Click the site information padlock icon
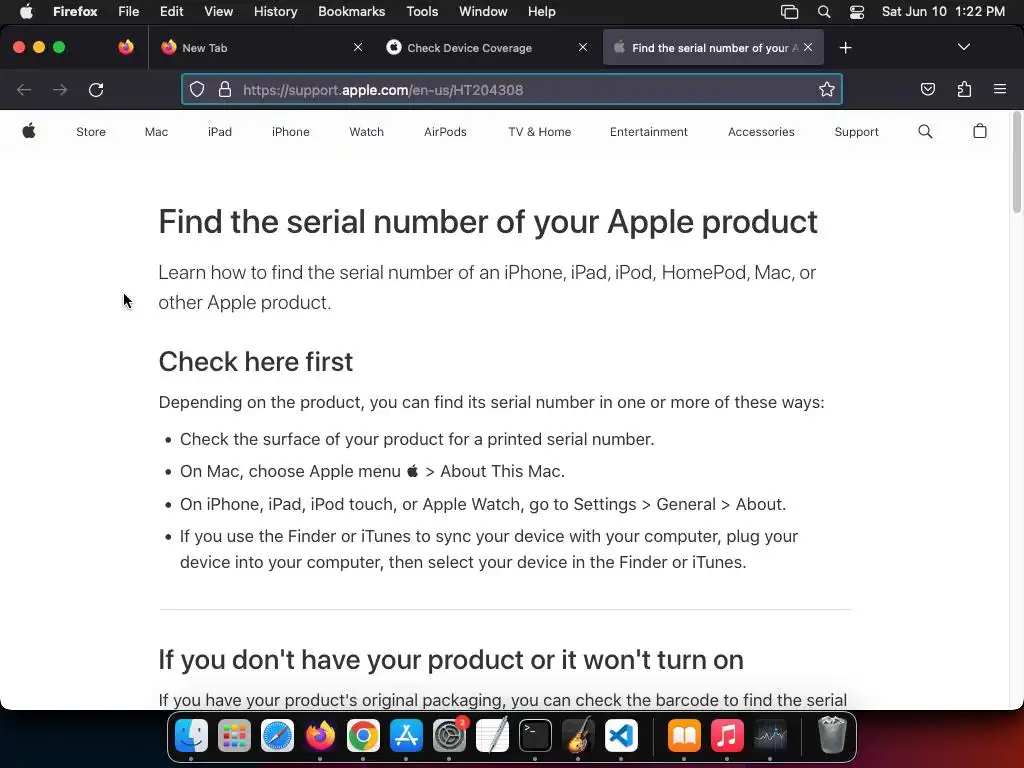Viewport: 1024px width, 768px height. (225, 90)
